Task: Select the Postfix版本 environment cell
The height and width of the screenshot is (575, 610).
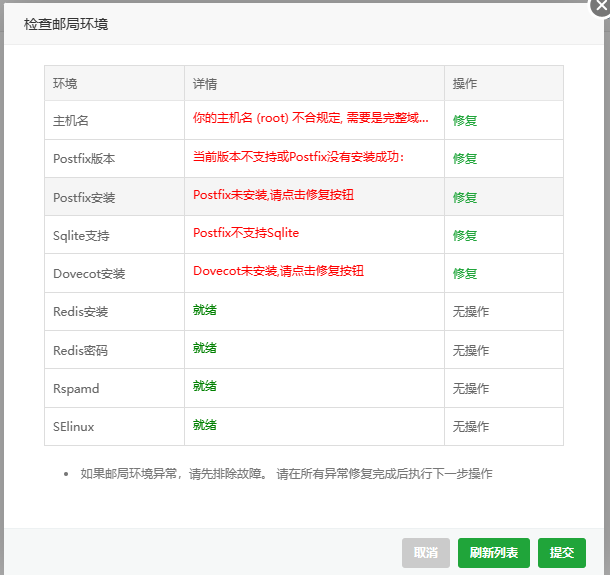Action: coord(114,159)
